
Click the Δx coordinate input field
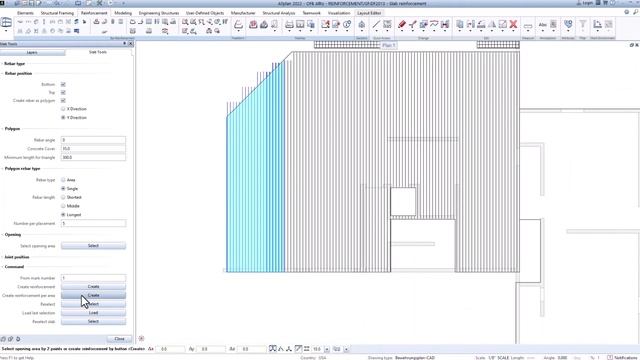click(170, 349)
